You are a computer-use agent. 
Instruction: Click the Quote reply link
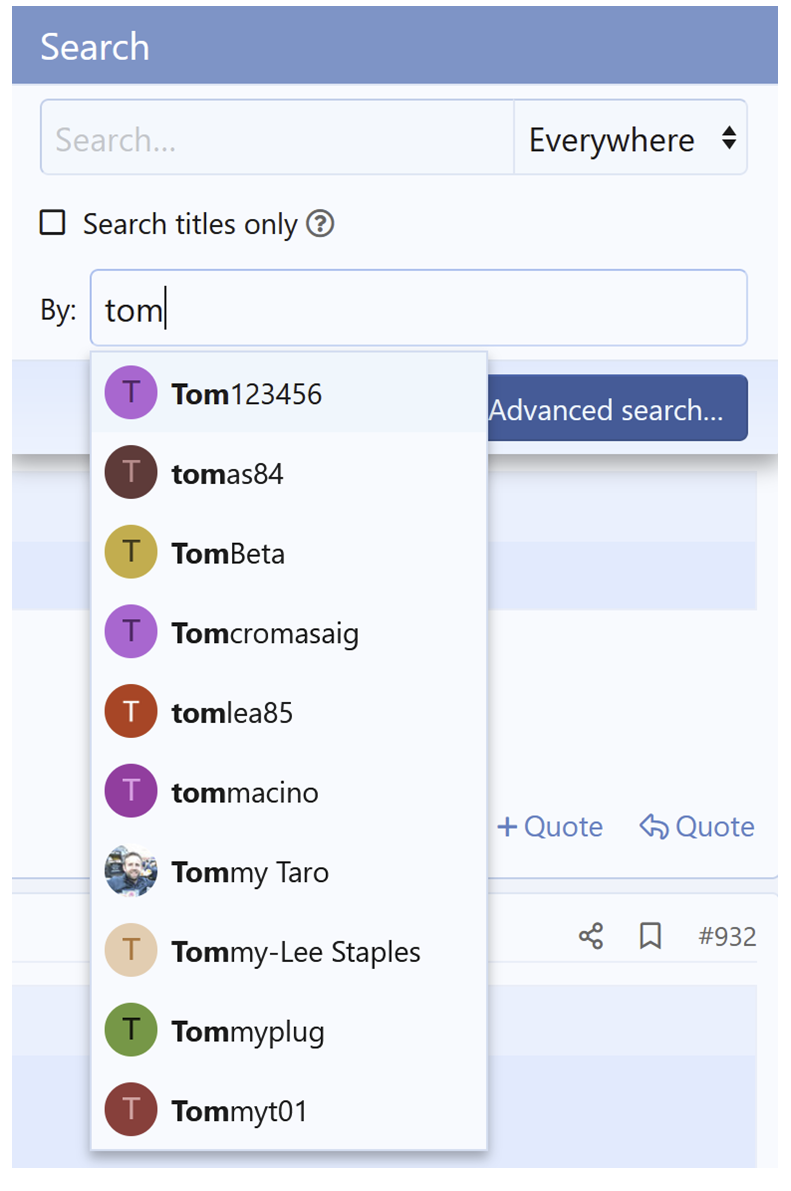[x=697, y=827]
